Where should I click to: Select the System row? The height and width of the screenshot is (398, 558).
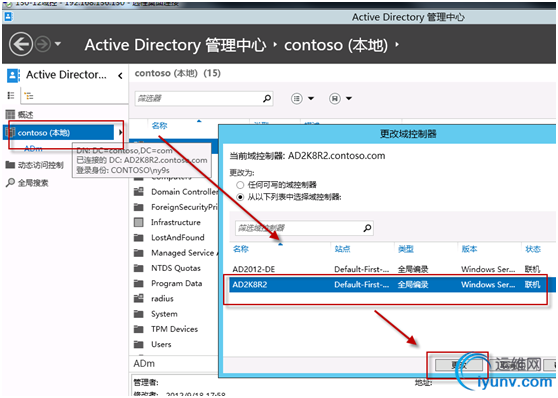(x=176, y=314)
